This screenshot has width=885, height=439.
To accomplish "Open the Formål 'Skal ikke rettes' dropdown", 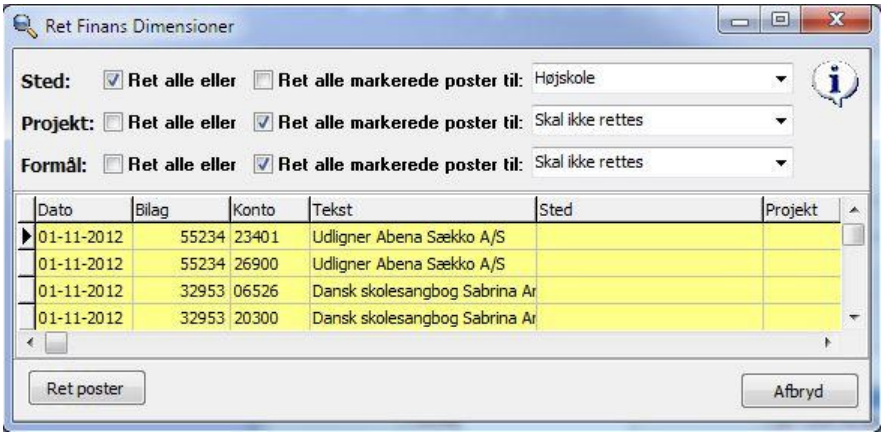I will point(662,163).
